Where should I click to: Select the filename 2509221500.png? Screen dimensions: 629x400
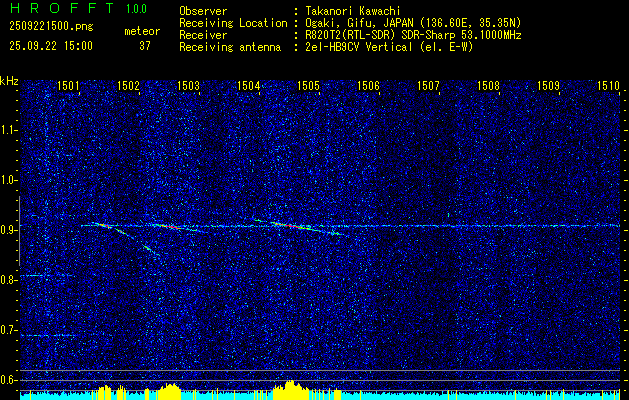tap(51, 27)
